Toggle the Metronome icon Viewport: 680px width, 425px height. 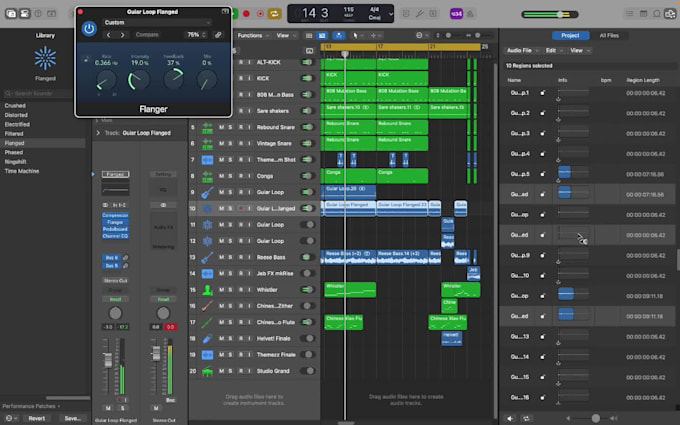point(470,14)
